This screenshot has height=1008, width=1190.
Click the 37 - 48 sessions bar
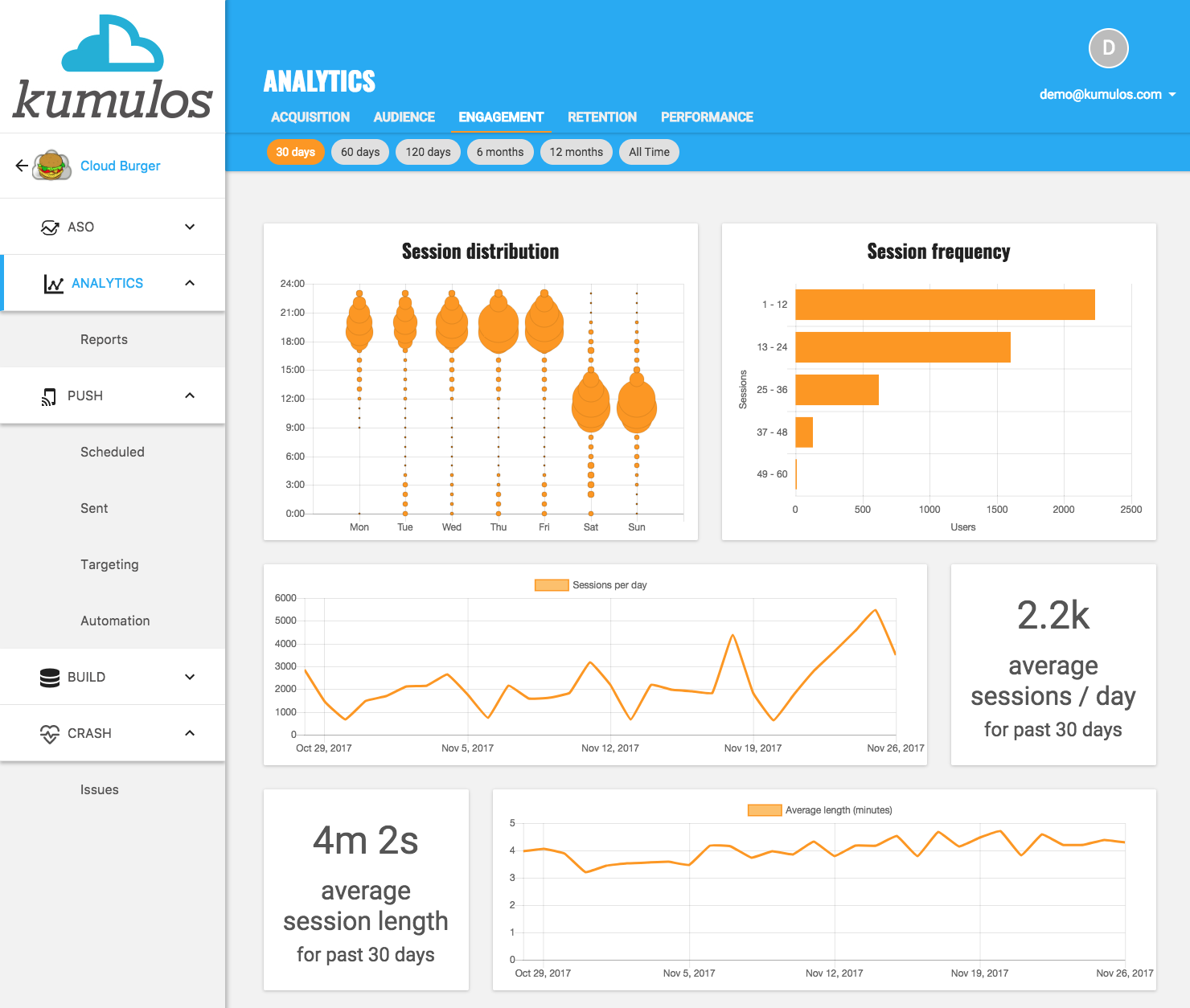(x=804, y=432)
